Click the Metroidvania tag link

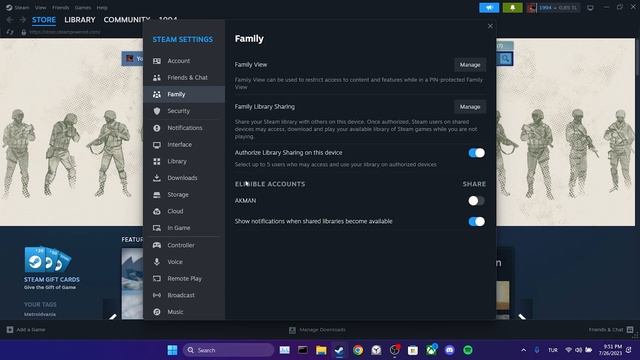40,314
